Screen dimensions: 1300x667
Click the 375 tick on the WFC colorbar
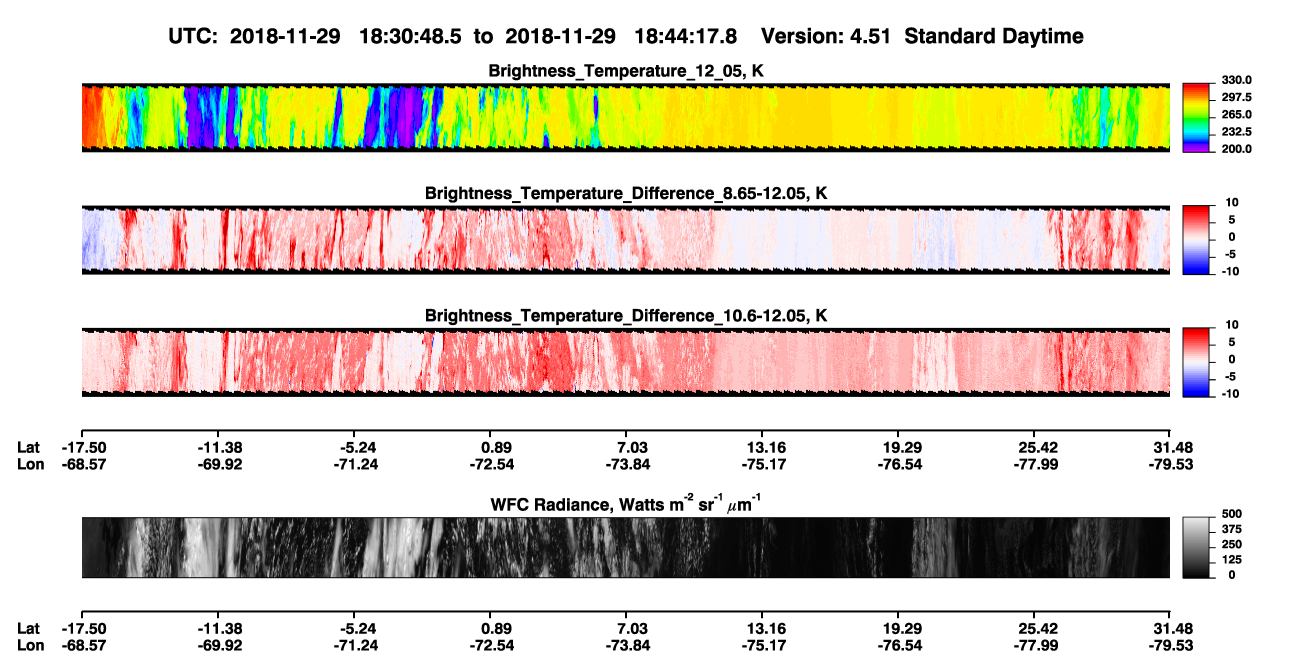click(1231, 530)
